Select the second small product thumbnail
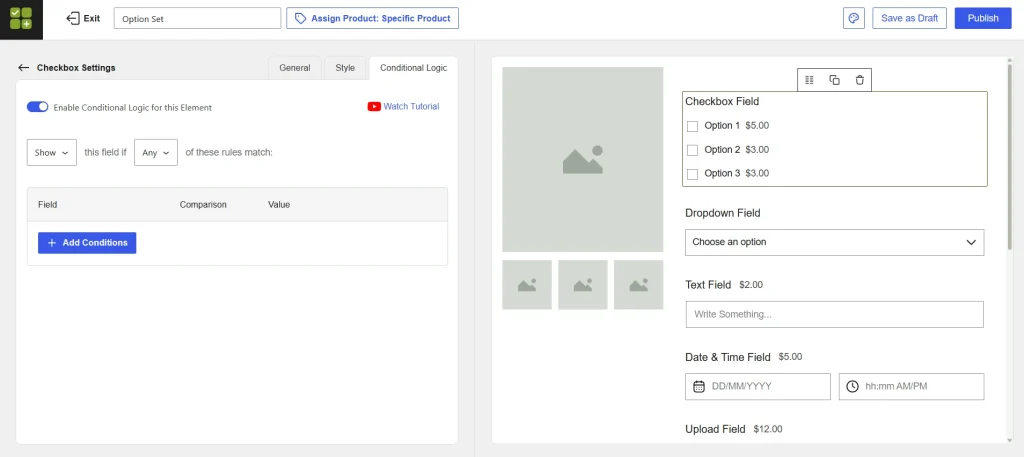This screenshot has width=1024, height=457. [583, 285]
